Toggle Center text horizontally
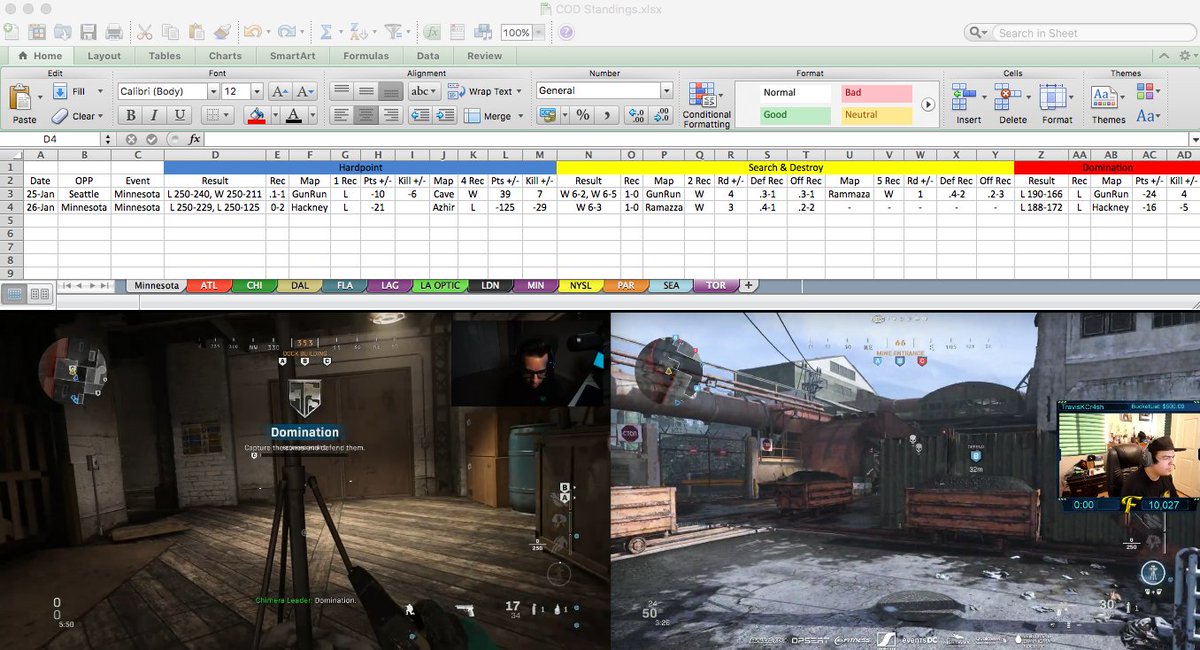Image resolution: width=1200 pixels, height=650 pixels. click(x=367, y=116)
